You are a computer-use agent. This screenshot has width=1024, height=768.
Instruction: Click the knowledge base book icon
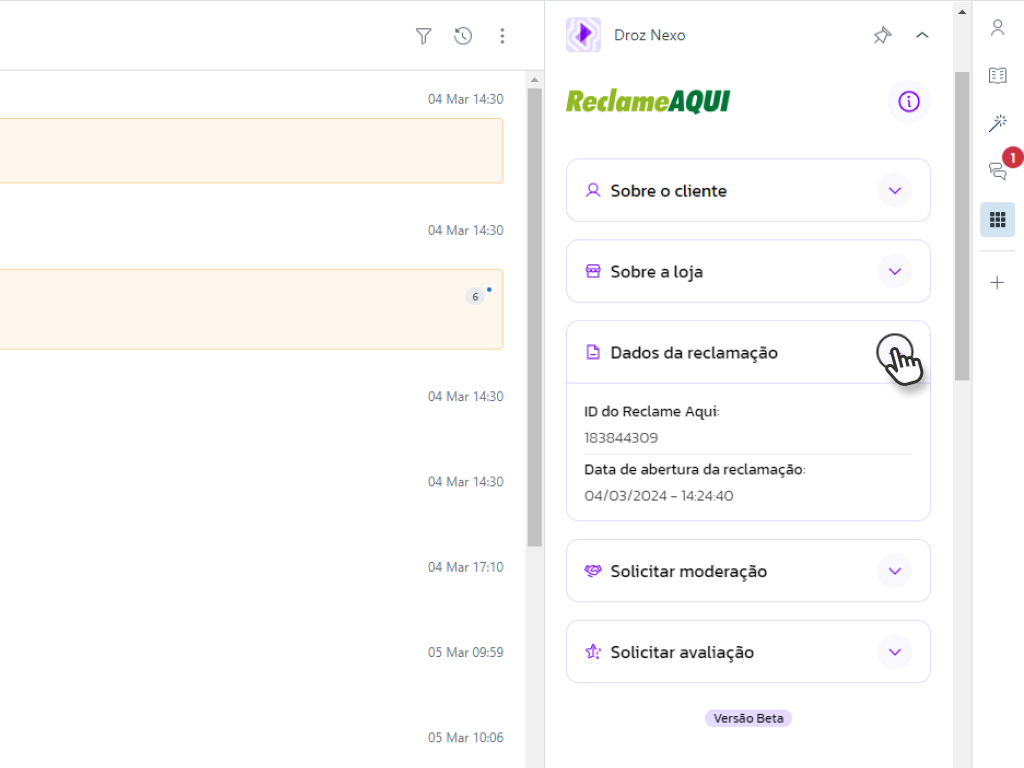click(997, 75)
